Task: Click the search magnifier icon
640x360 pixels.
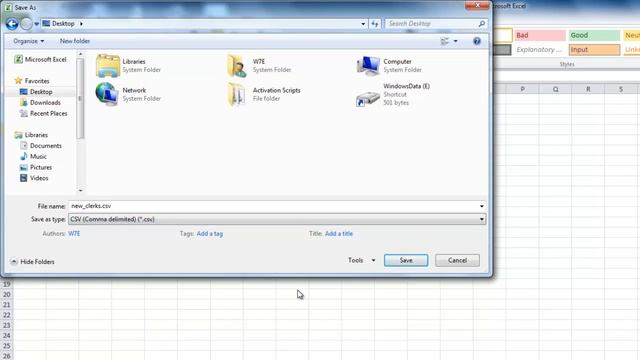Action: tap(482, 24)
